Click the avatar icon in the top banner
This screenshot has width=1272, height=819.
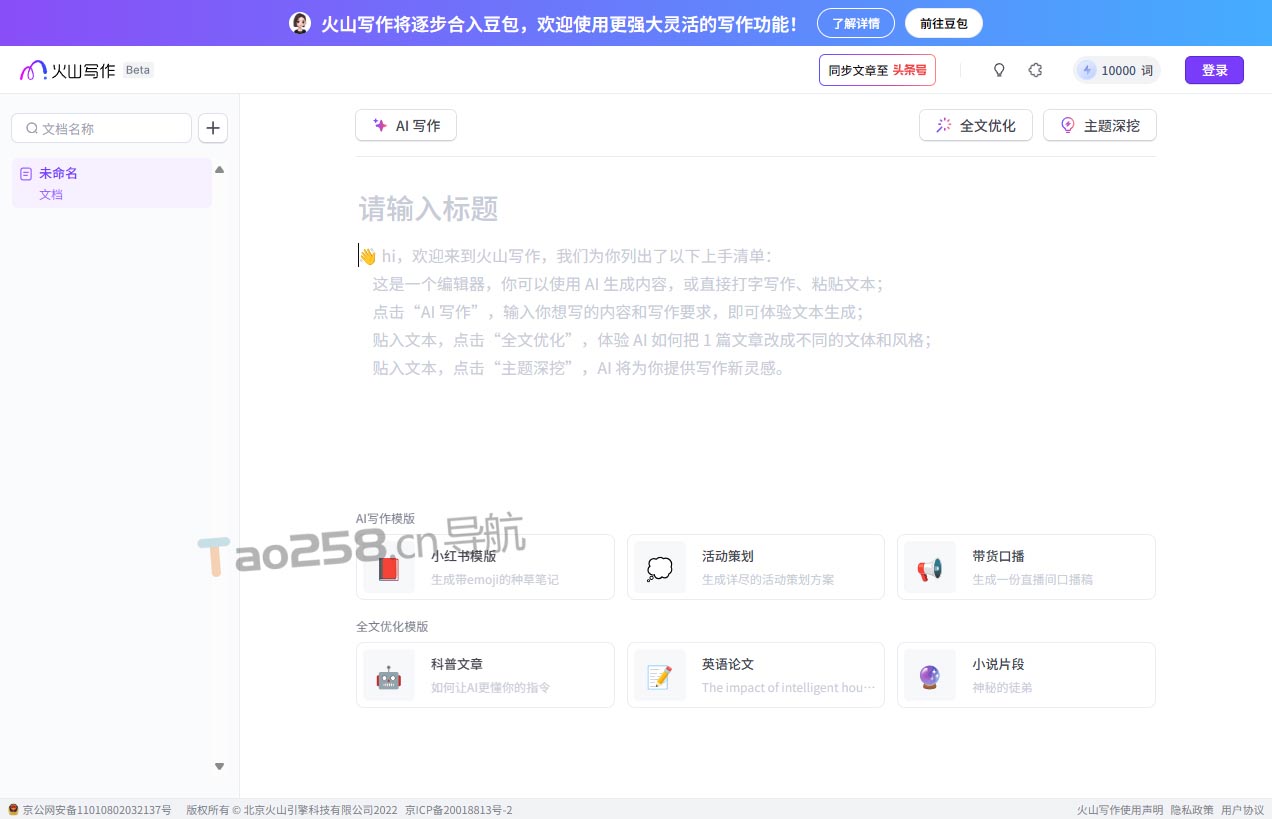[x=300, y=23]
